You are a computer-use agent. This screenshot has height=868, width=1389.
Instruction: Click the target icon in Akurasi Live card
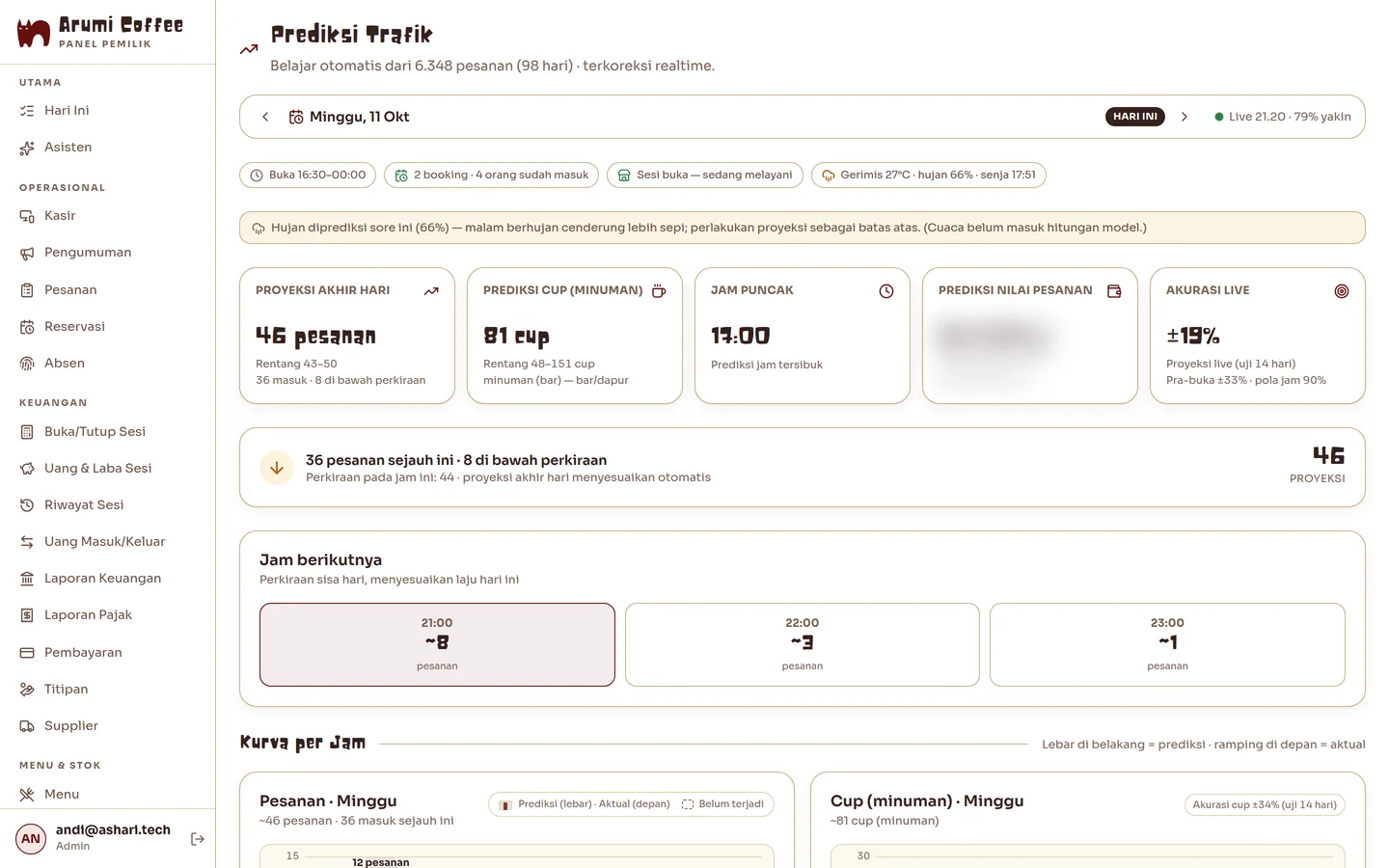tap(1342, 291)
